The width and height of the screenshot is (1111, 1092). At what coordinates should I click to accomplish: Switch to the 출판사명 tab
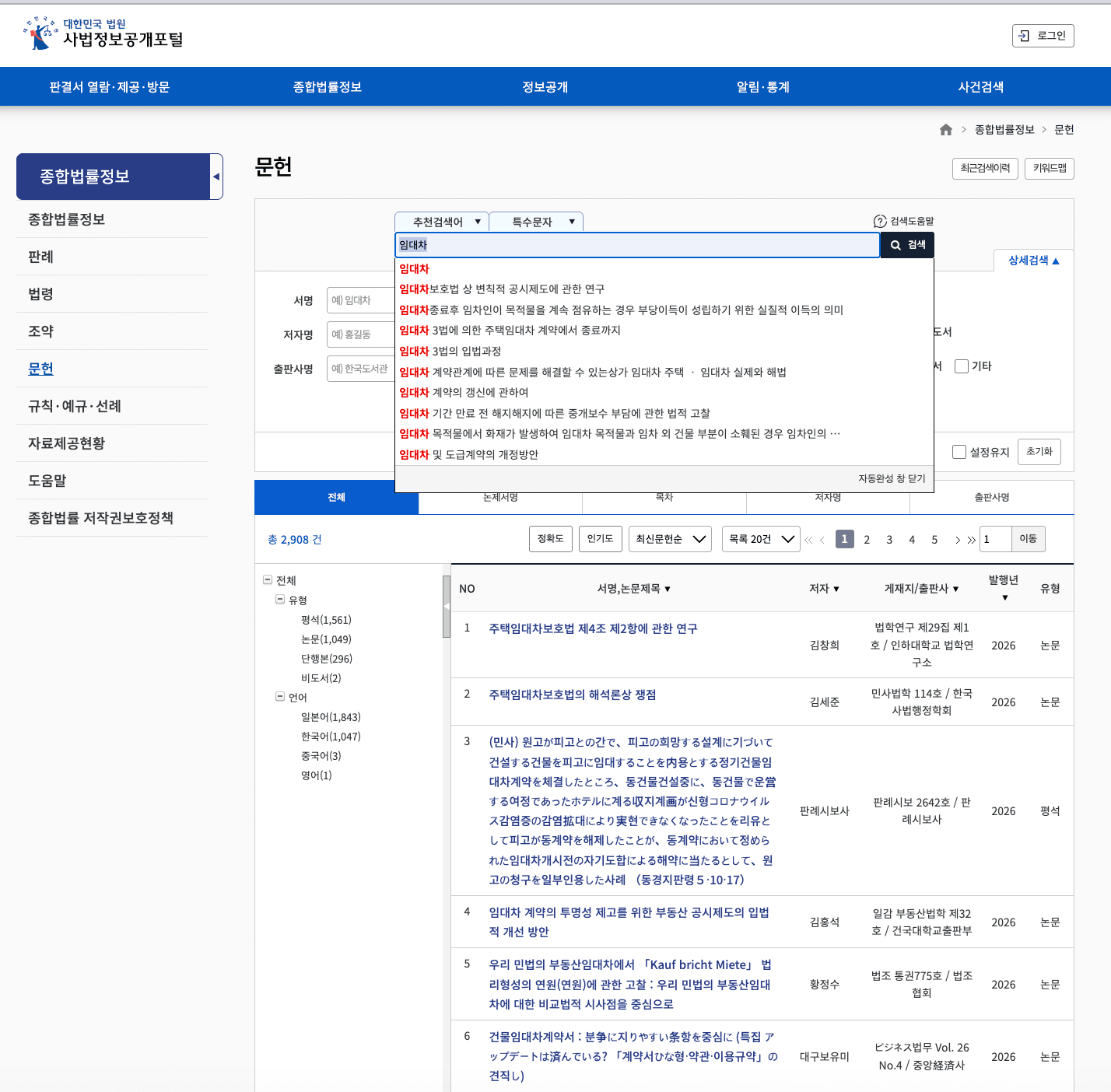tap(992, 498)
